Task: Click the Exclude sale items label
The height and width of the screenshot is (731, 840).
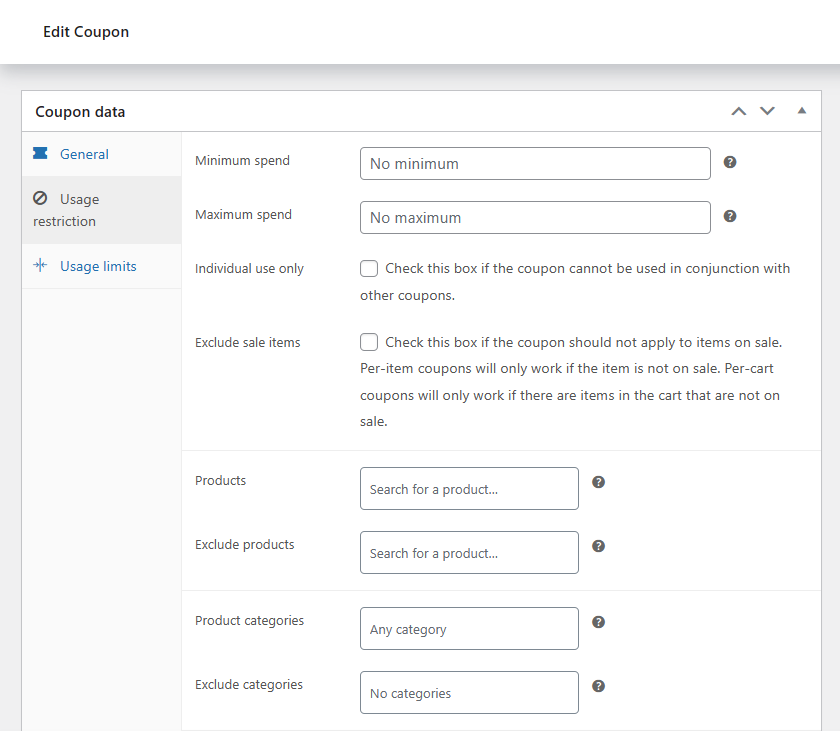Action: click(248, 342)
